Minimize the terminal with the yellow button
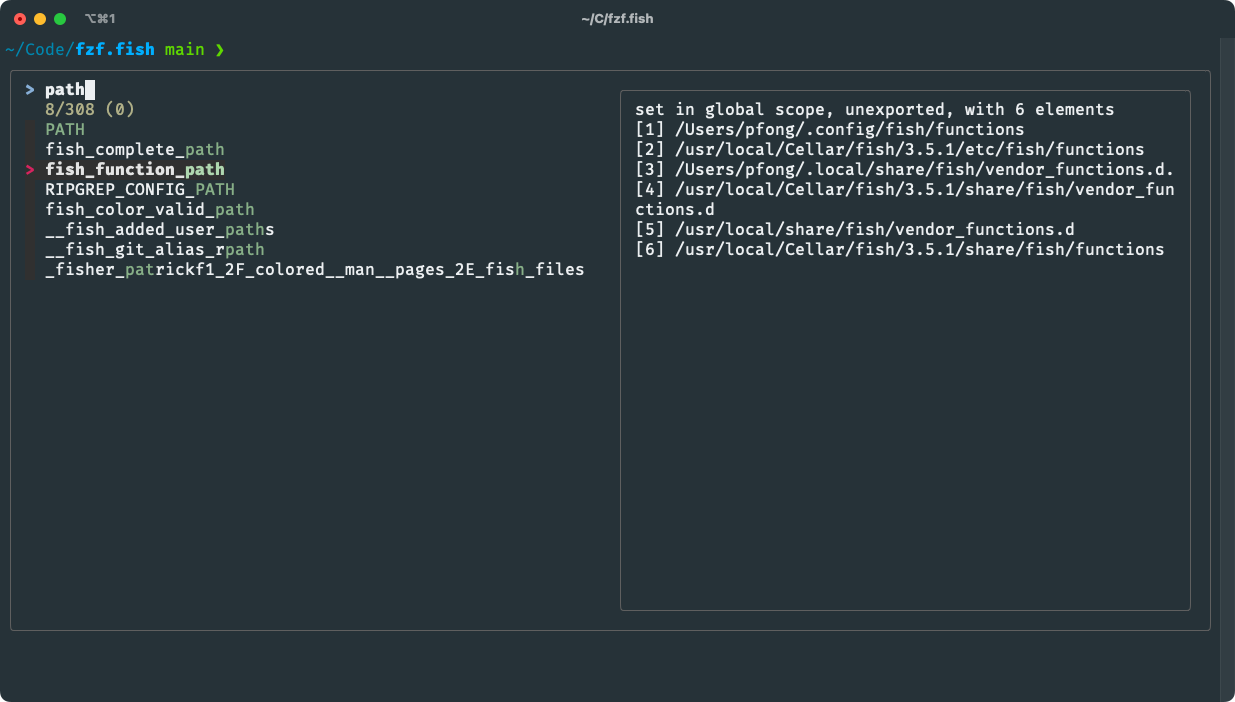Screen dimensions: 1235x702 click(40, 19)
